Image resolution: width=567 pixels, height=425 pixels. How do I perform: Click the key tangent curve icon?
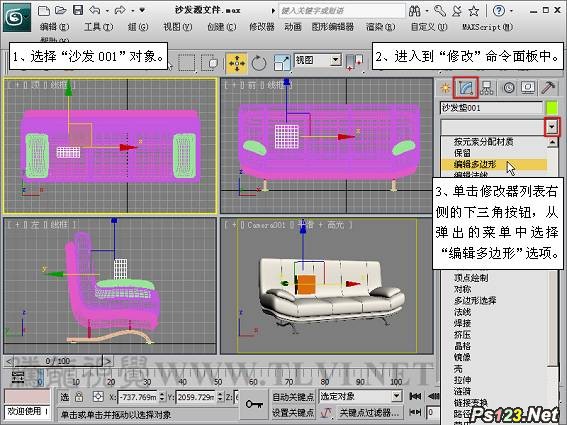coord(326,412)
